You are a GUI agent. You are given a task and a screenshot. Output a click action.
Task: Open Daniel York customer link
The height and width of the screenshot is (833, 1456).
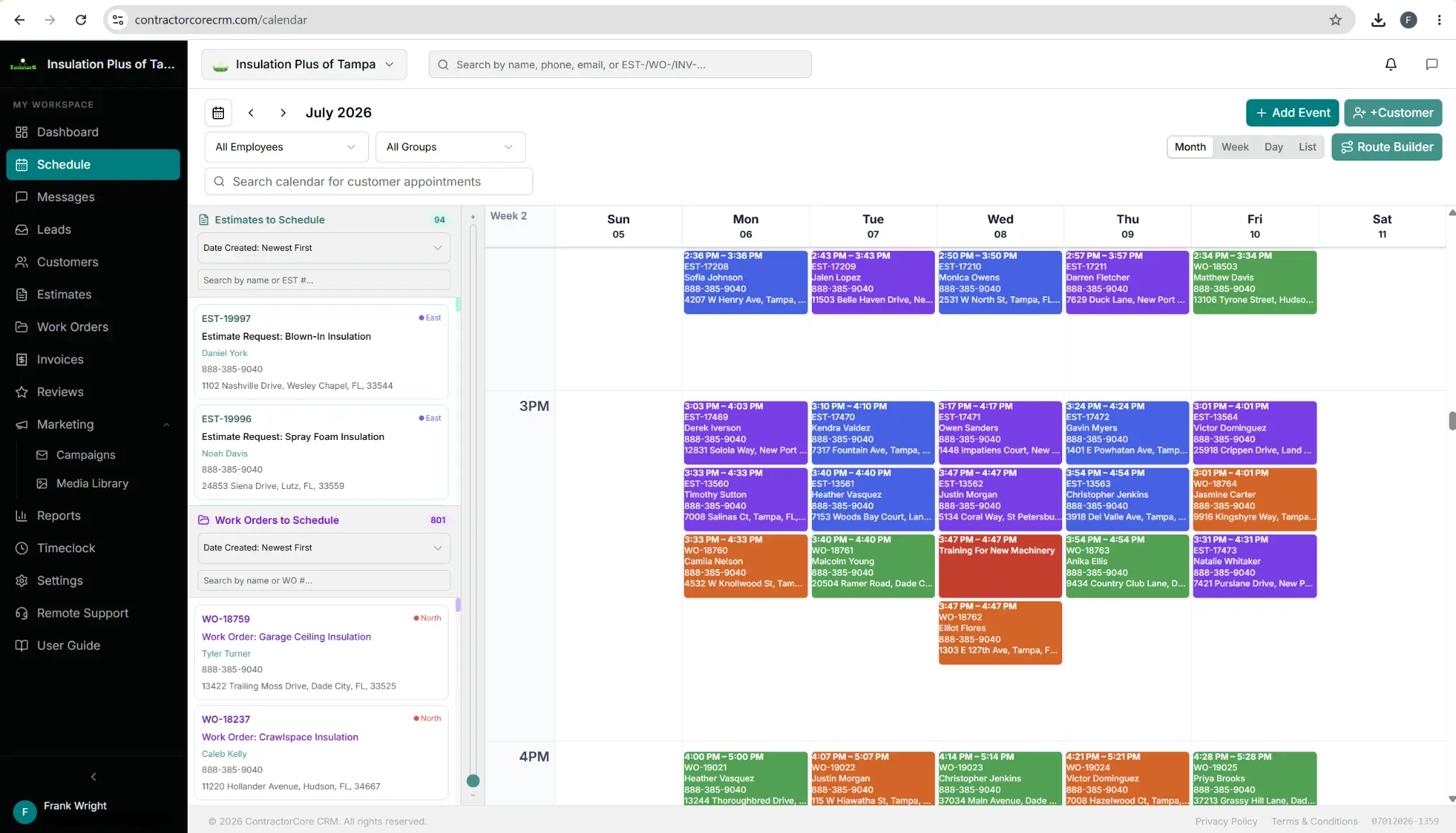click(x=225, y=353)
